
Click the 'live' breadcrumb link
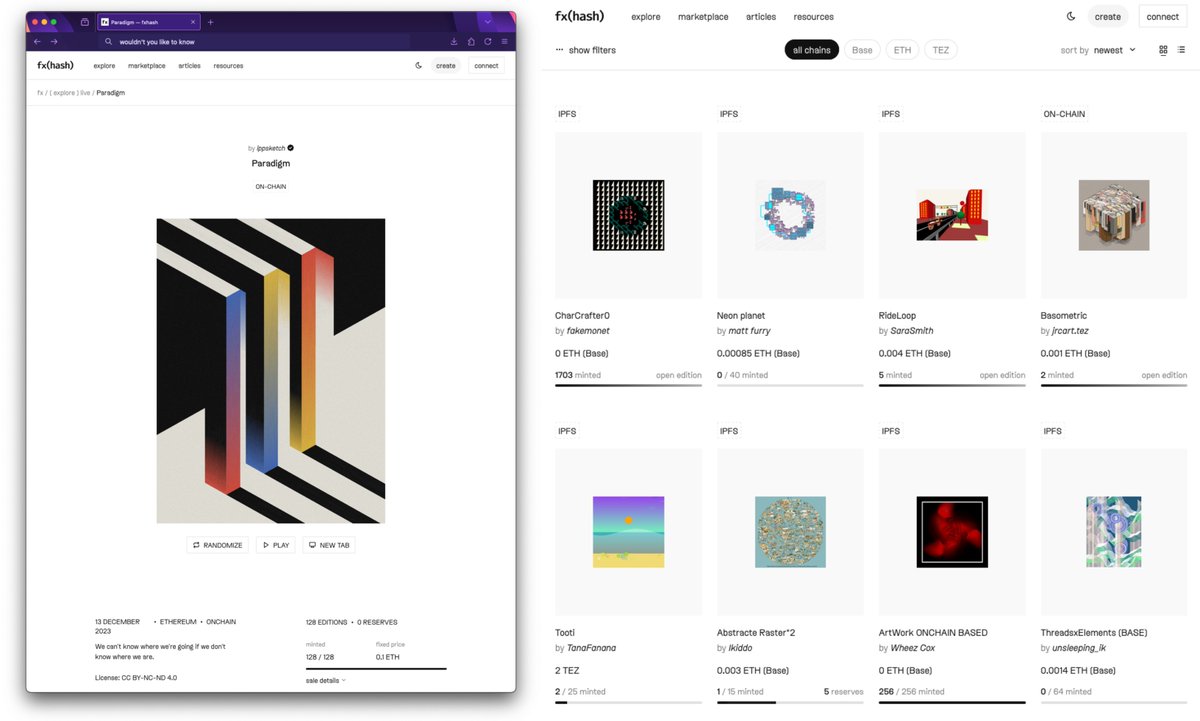click(x=85, y=93)
